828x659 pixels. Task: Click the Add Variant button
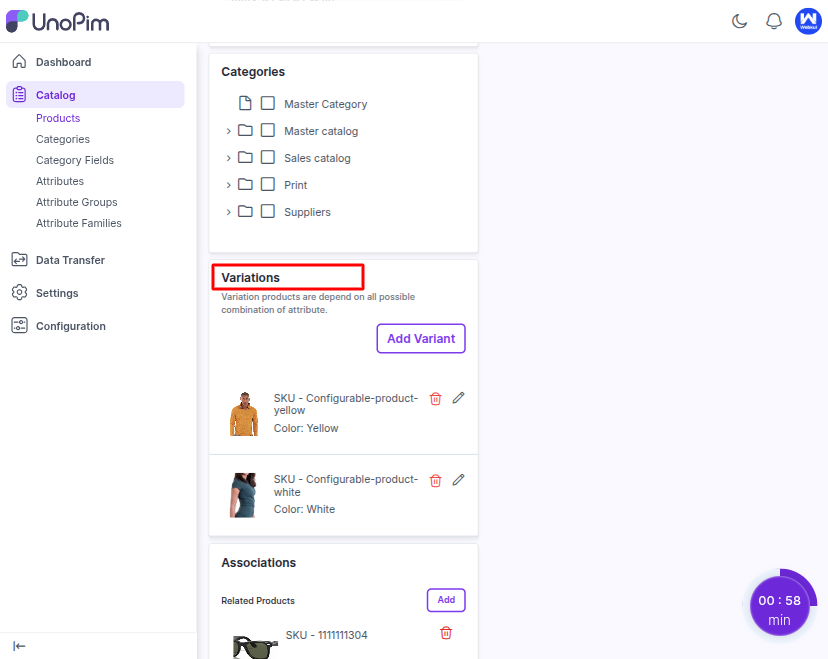point(421,339)
